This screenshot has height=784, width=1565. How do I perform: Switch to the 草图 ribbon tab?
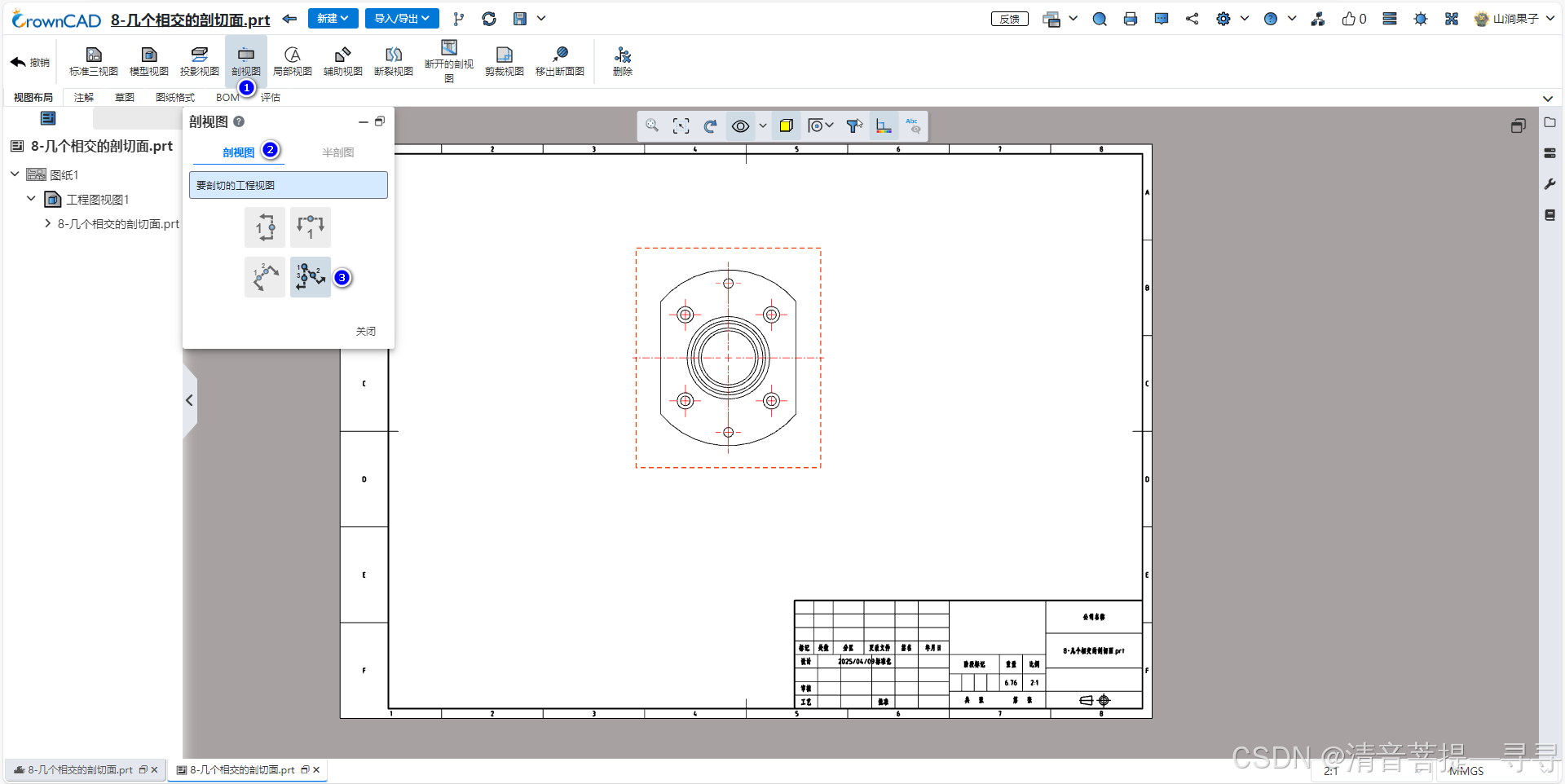tap(125, 97)
